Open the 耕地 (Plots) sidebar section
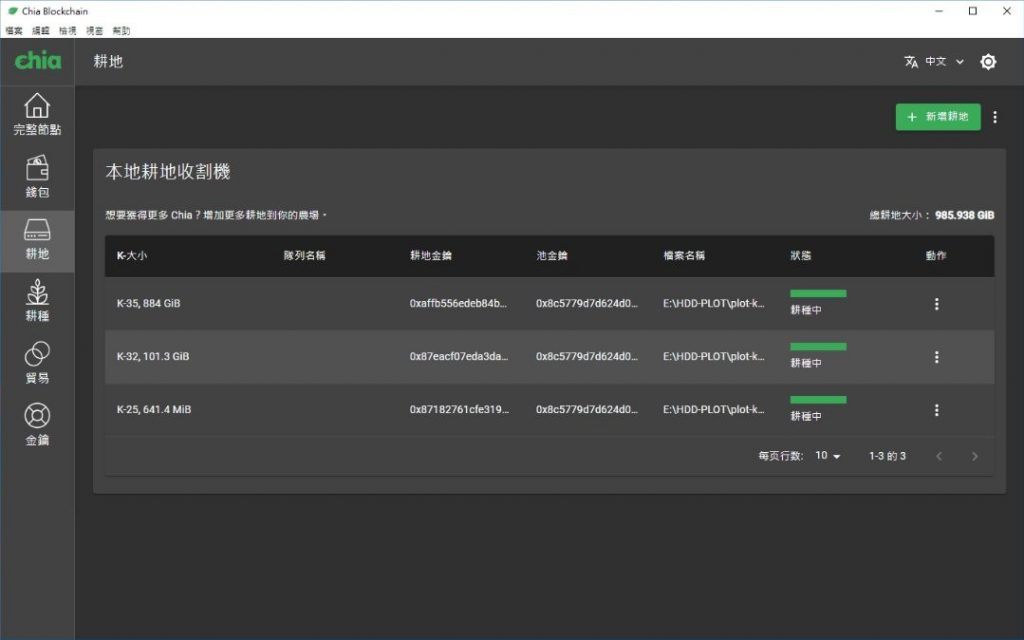Screen dimensions: 1024x640 (x=37, y=240)
